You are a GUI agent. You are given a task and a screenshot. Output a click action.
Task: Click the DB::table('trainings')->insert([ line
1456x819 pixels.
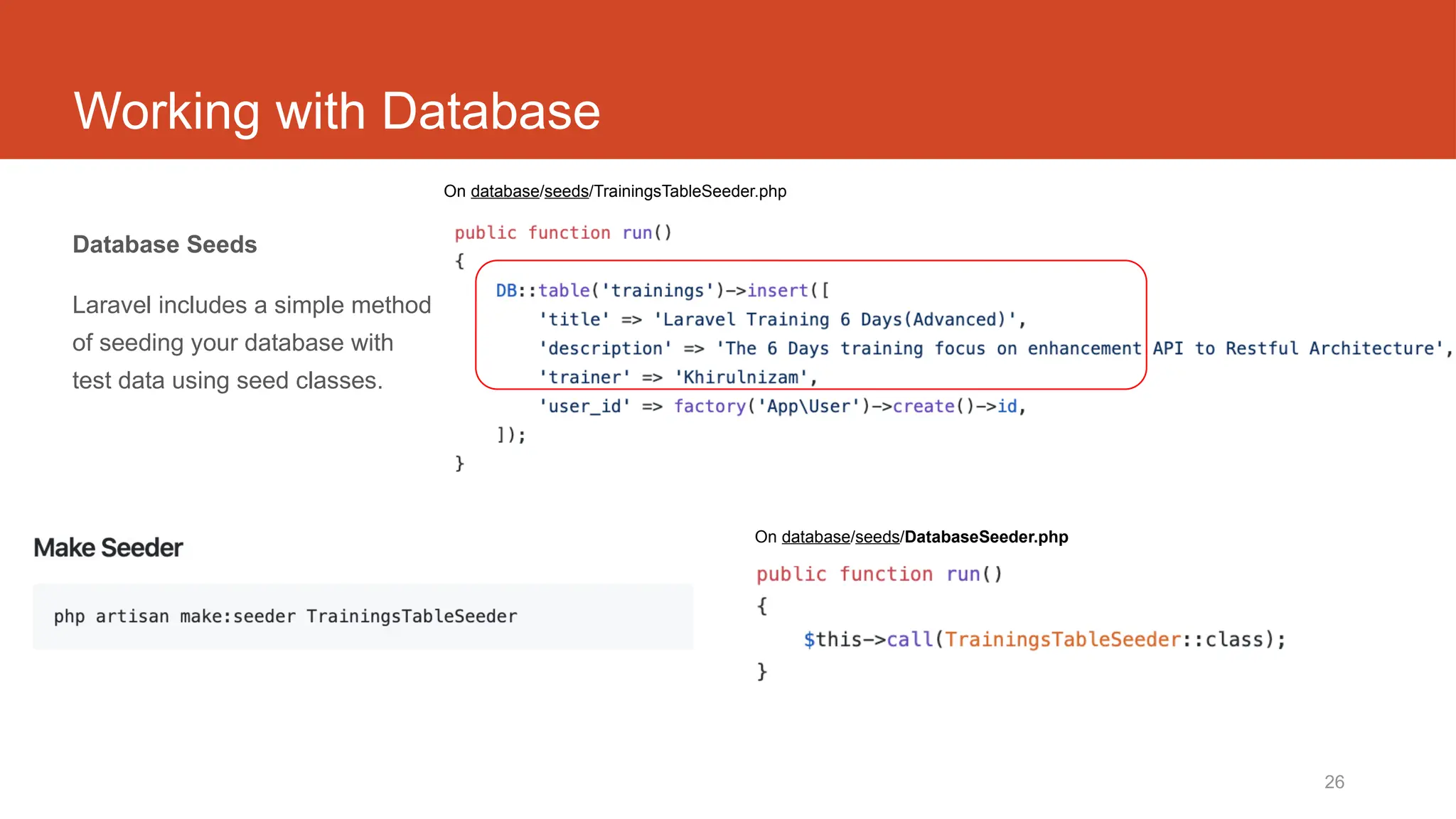coord(663,290)
